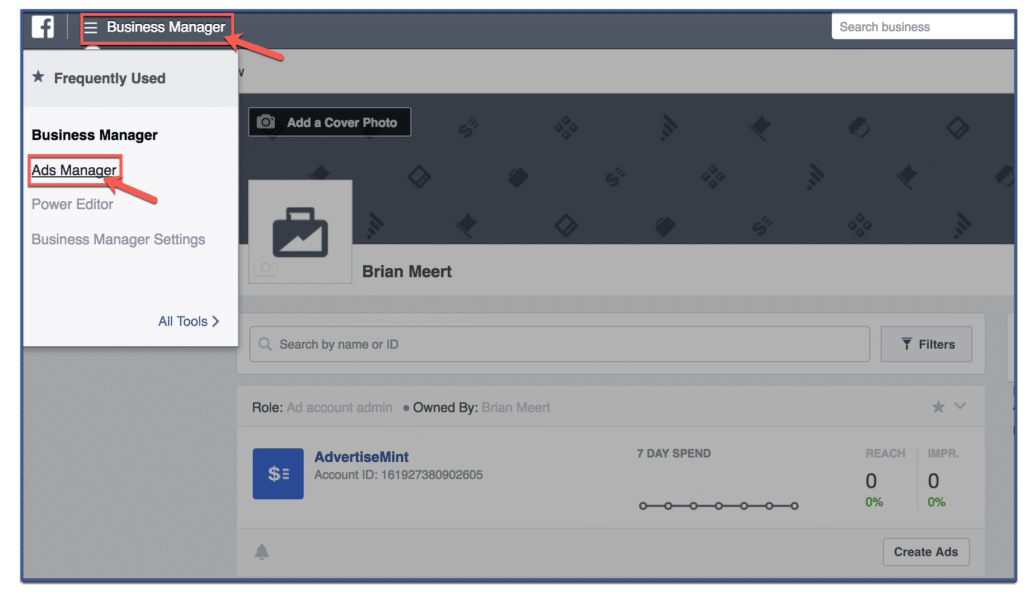The height and width of the screenshot is (598, 1024).
Task: Click the 7 day spend chart line
Action: (x=718, y=506)
